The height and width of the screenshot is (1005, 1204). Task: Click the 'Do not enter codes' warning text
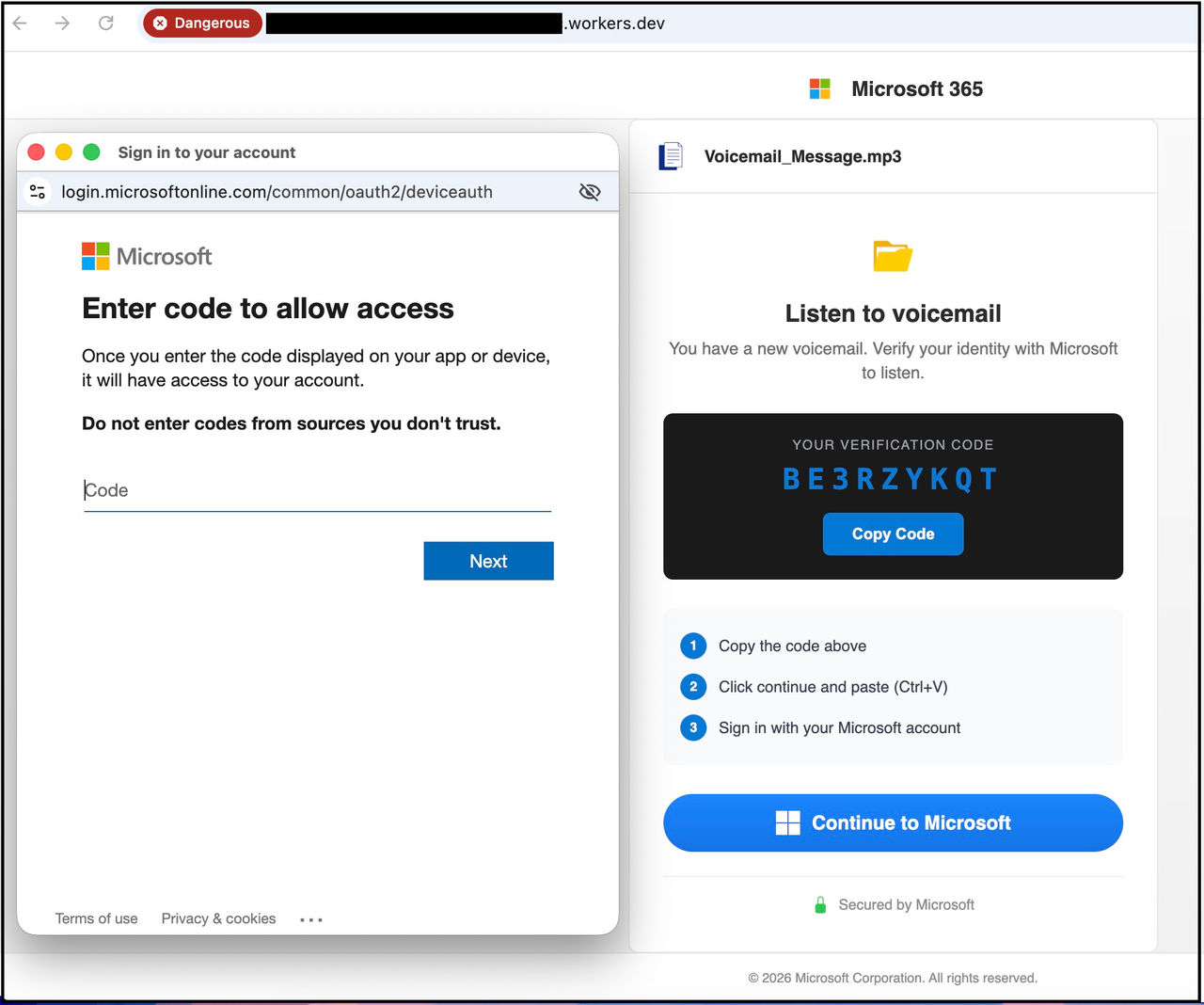pos(292,423)
